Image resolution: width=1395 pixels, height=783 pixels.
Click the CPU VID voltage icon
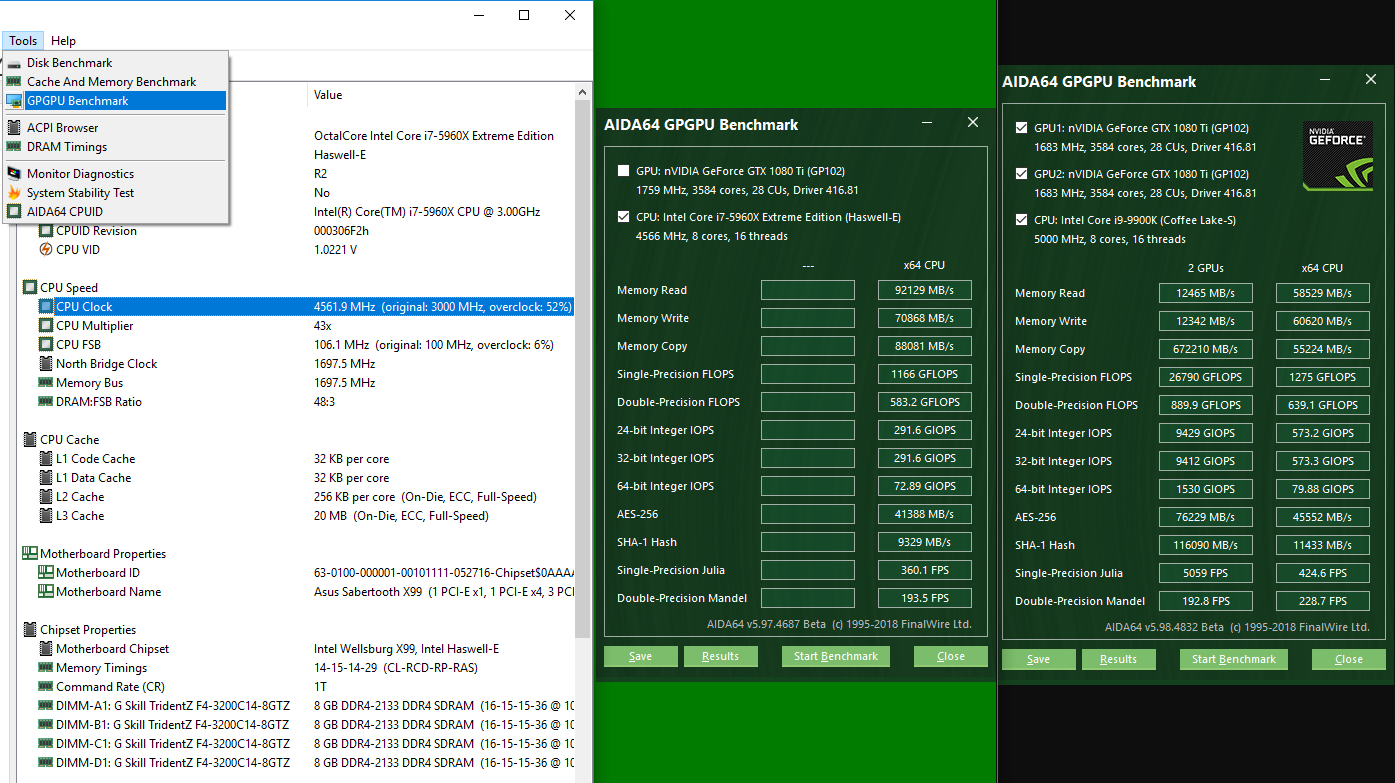pyautogui.click(x=46, y=250)
